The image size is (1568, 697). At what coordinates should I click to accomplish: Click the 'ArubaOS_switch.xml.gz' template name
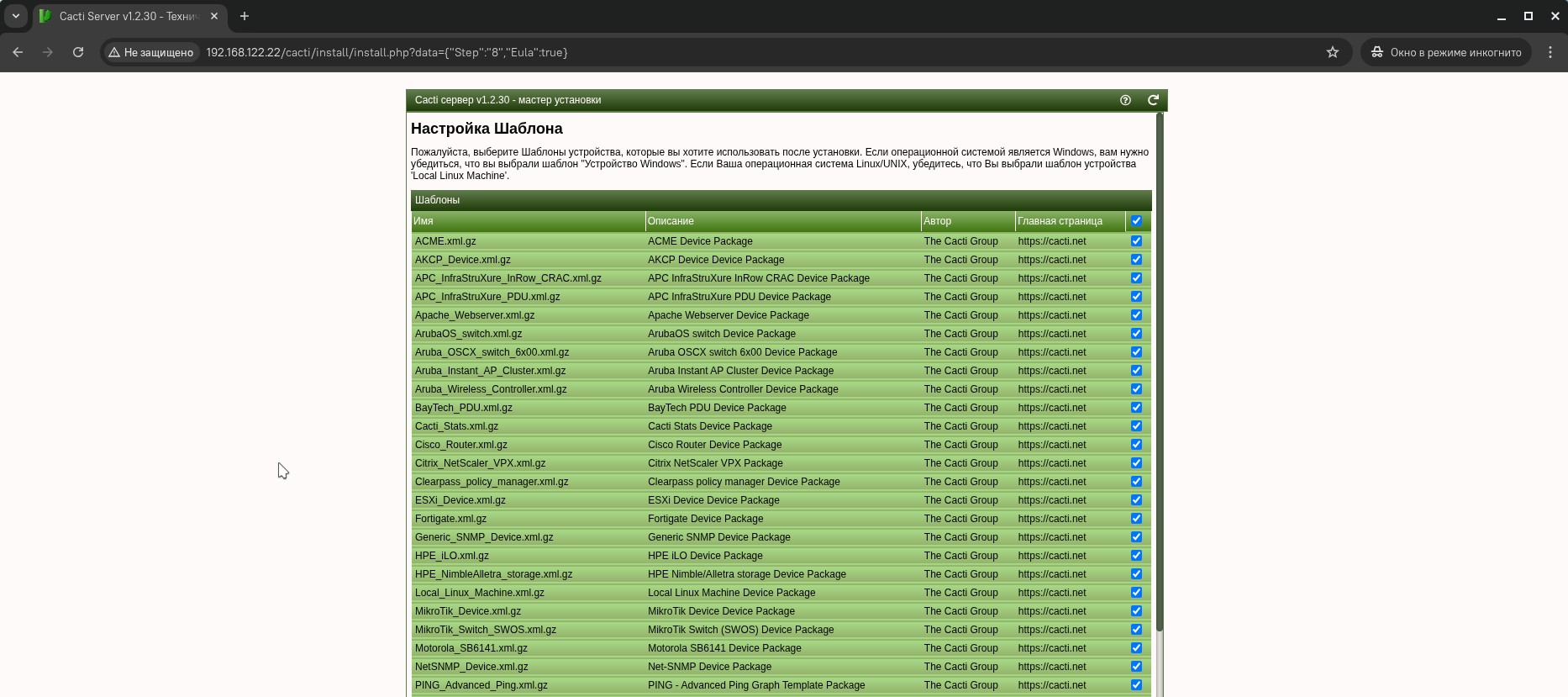click(x=468, y=334)
